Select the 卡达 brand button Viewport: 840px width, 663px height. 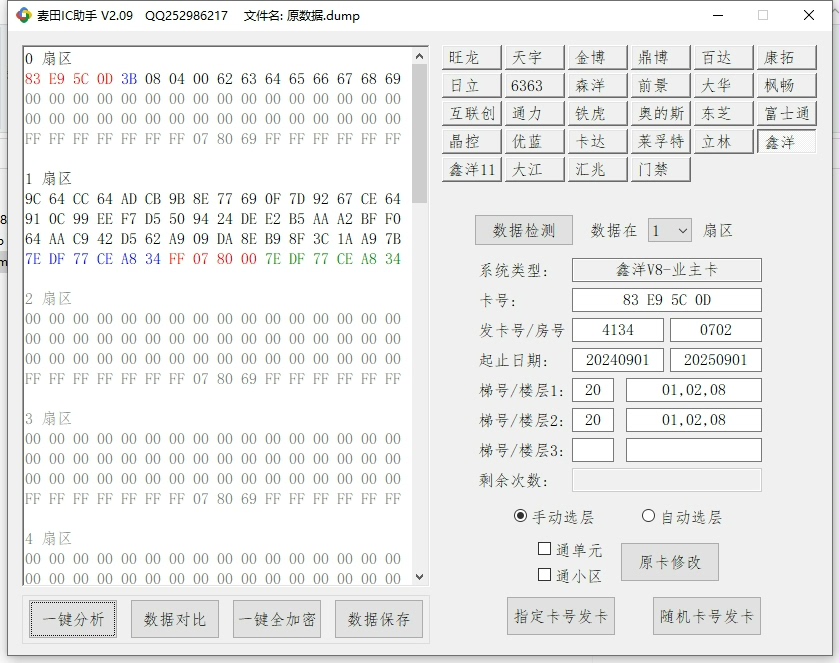click(597, 142)
